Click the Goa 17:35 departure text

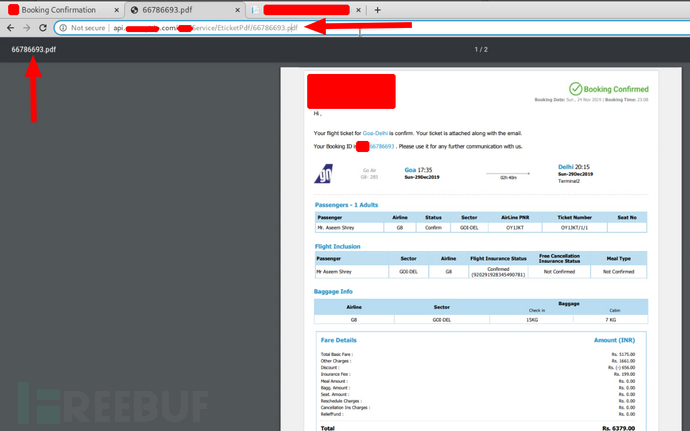418,170
